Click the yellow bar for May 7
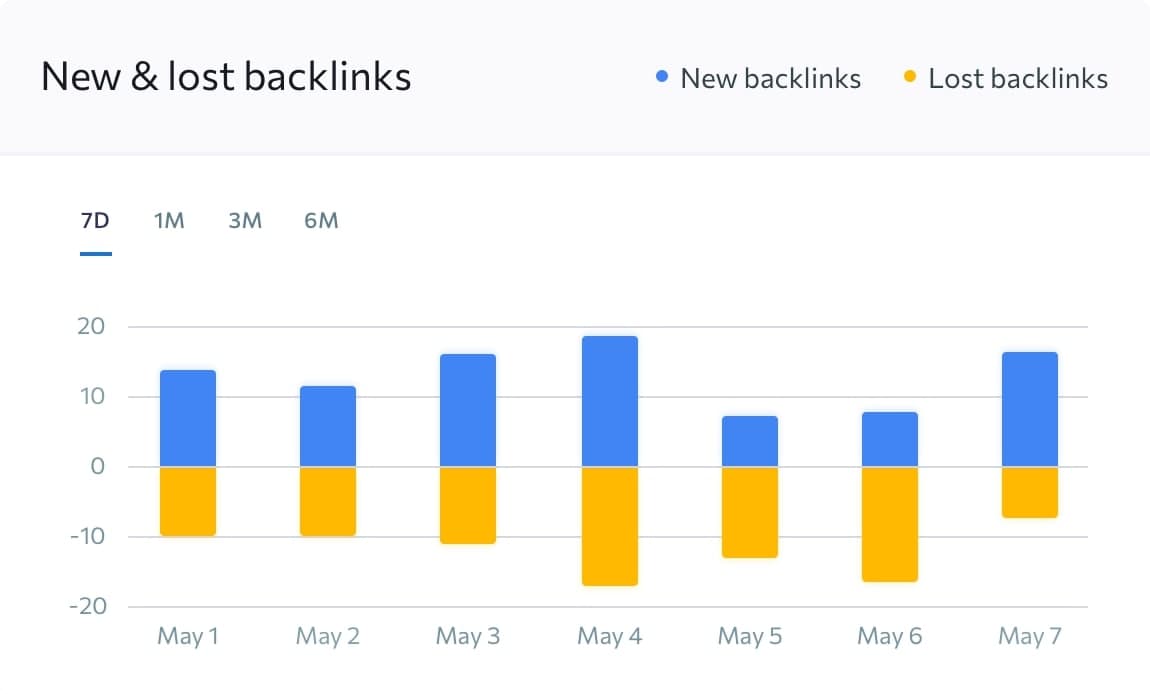This screenshot has width=1150, height=694. pyautogui.click(x=1030, y=492)
